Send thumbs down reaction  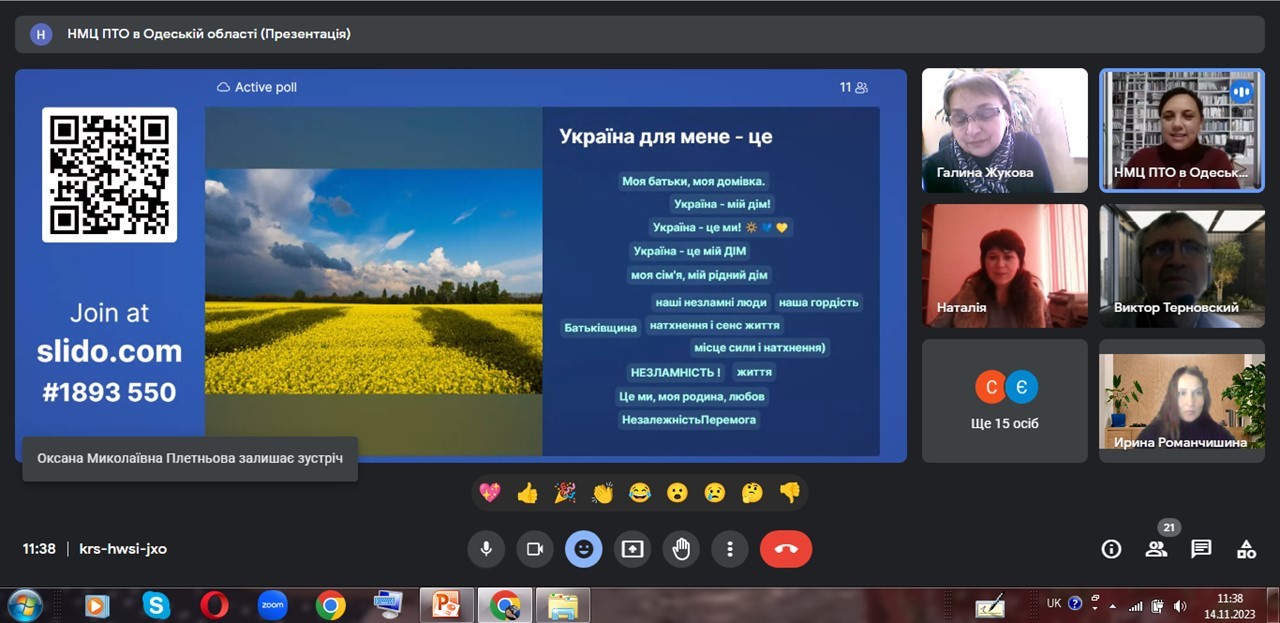pyautogui.click(x=790, y=492)
